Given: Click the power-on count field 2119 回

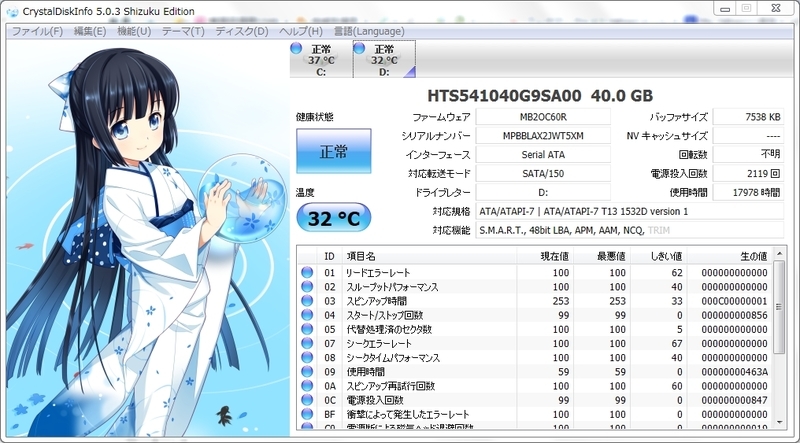Looking at the screenshot, I should (748, 174).
